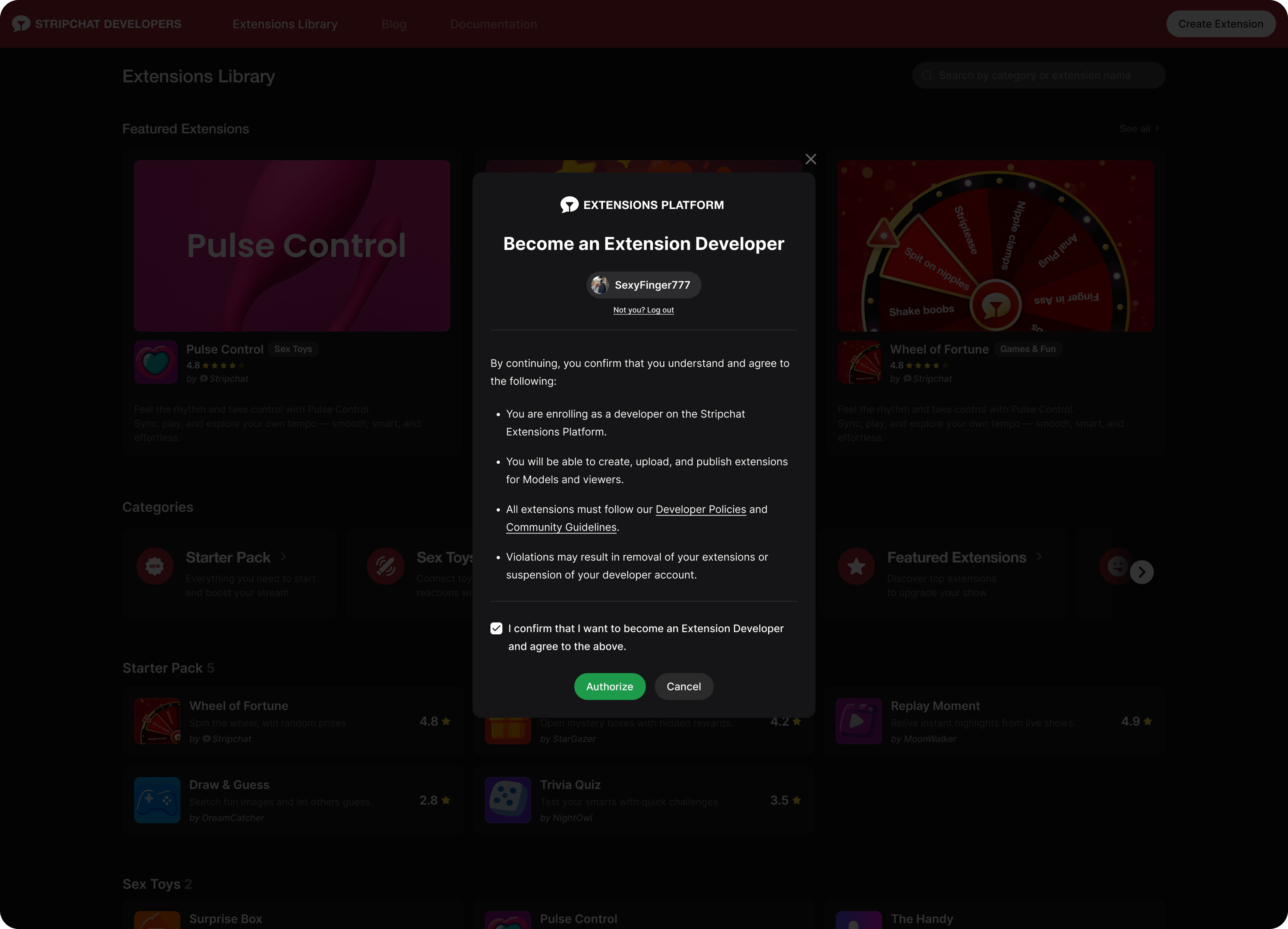Click The Handy extension icon

pos(859,920)
